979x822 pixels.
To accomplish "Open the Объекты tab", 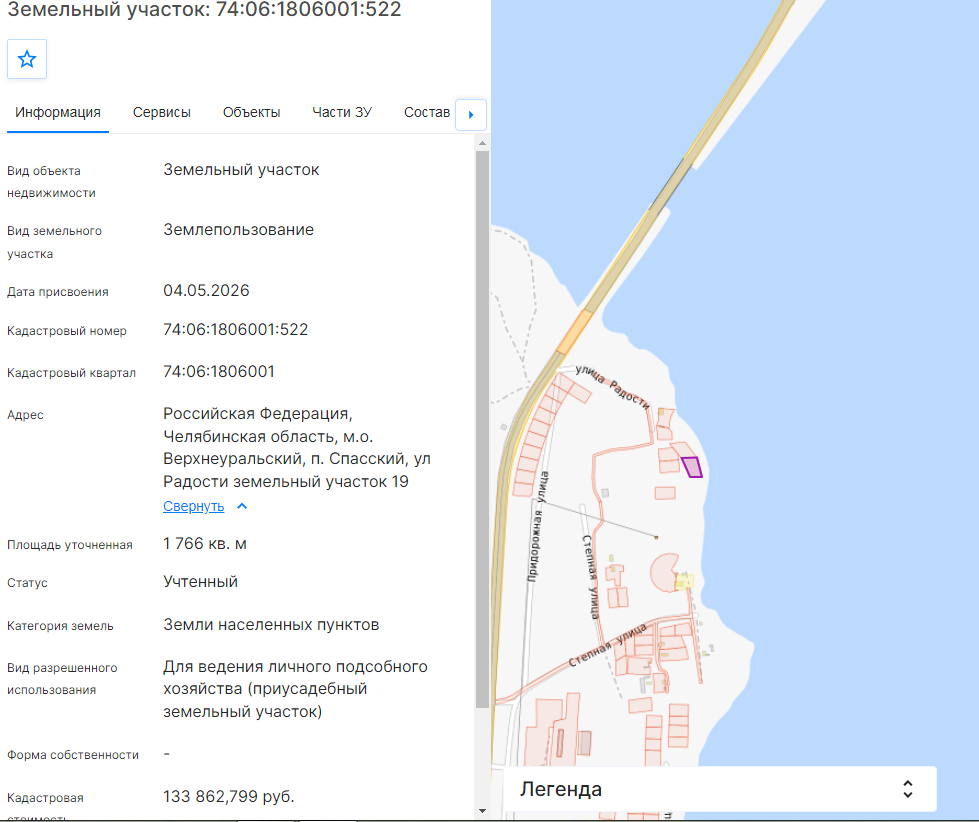I will point(252,112).
